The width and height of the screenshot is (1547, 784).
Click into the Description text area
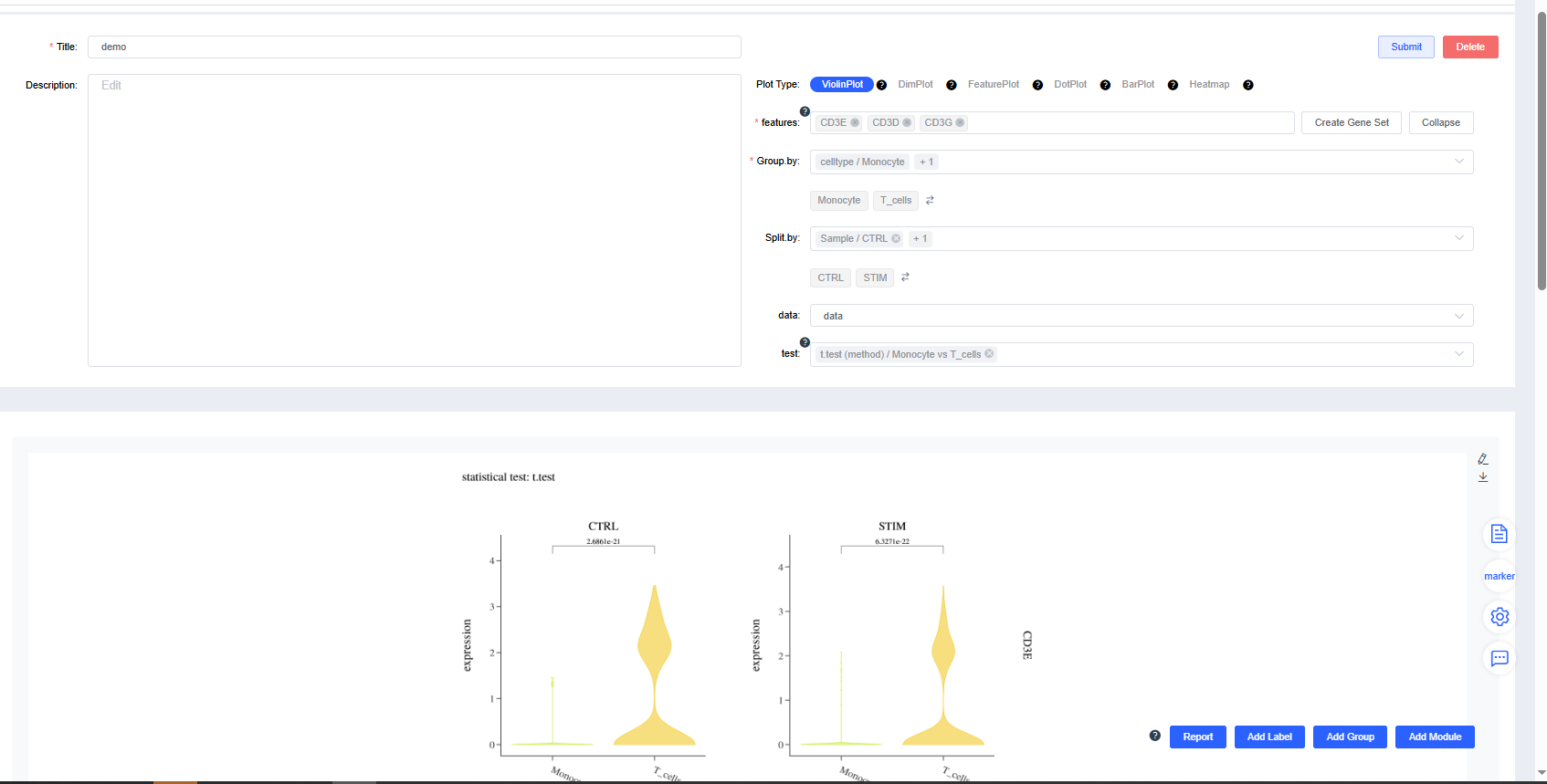click(414, 220)
